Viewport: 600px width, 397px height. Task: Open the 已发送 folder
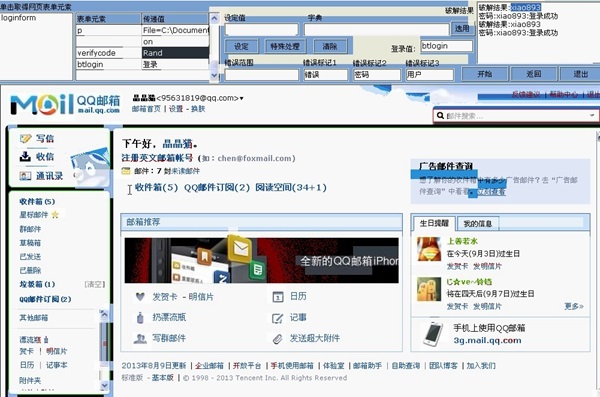tap(30, 256)
